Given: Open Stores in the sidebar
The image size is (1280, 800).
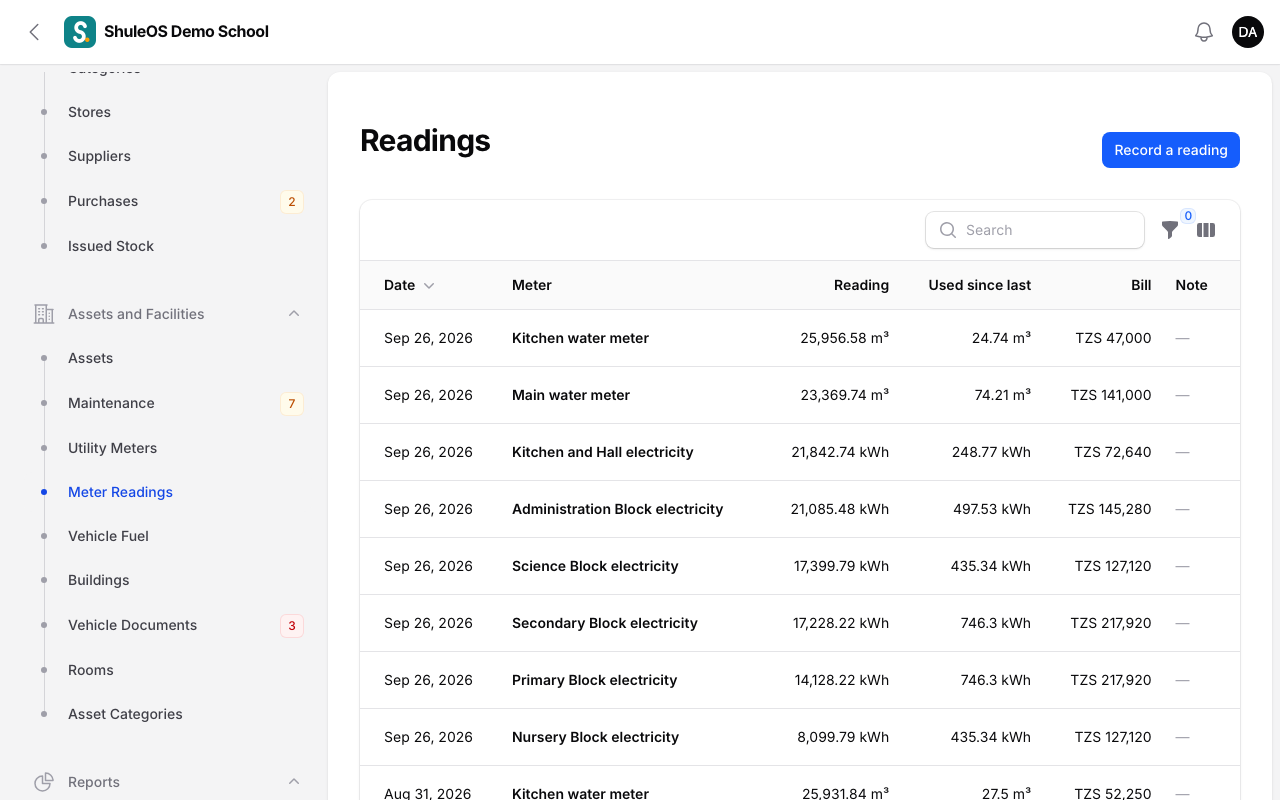Looking at the screenshot, I should [x=89, y=112].
